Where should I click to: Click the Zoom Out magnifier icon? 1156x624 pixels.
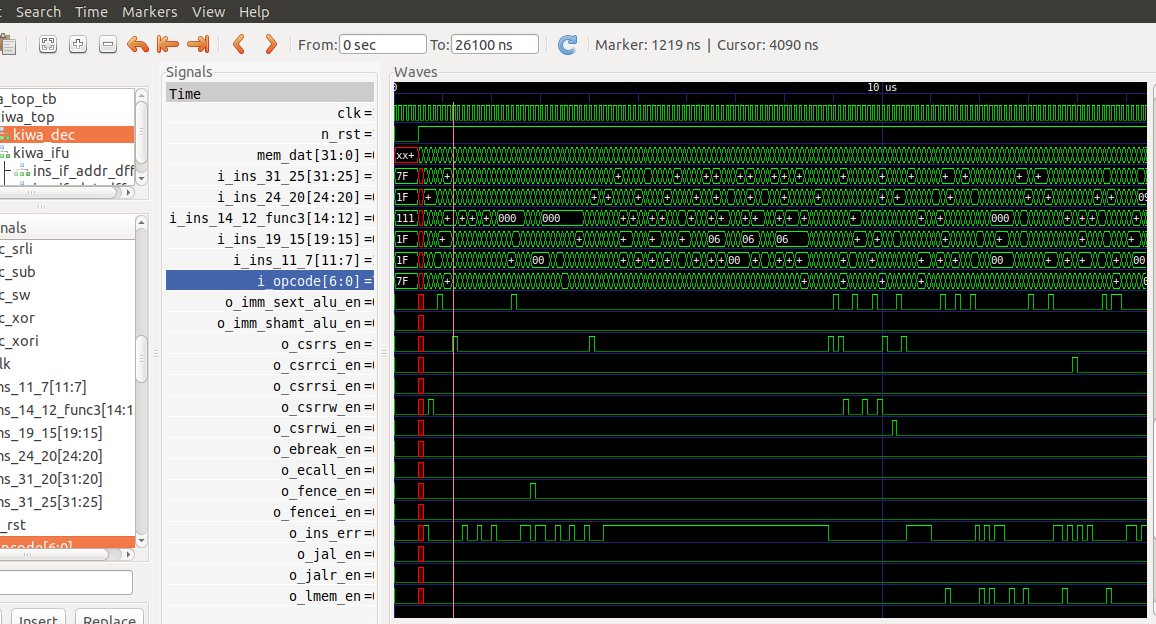pos(107,44)
